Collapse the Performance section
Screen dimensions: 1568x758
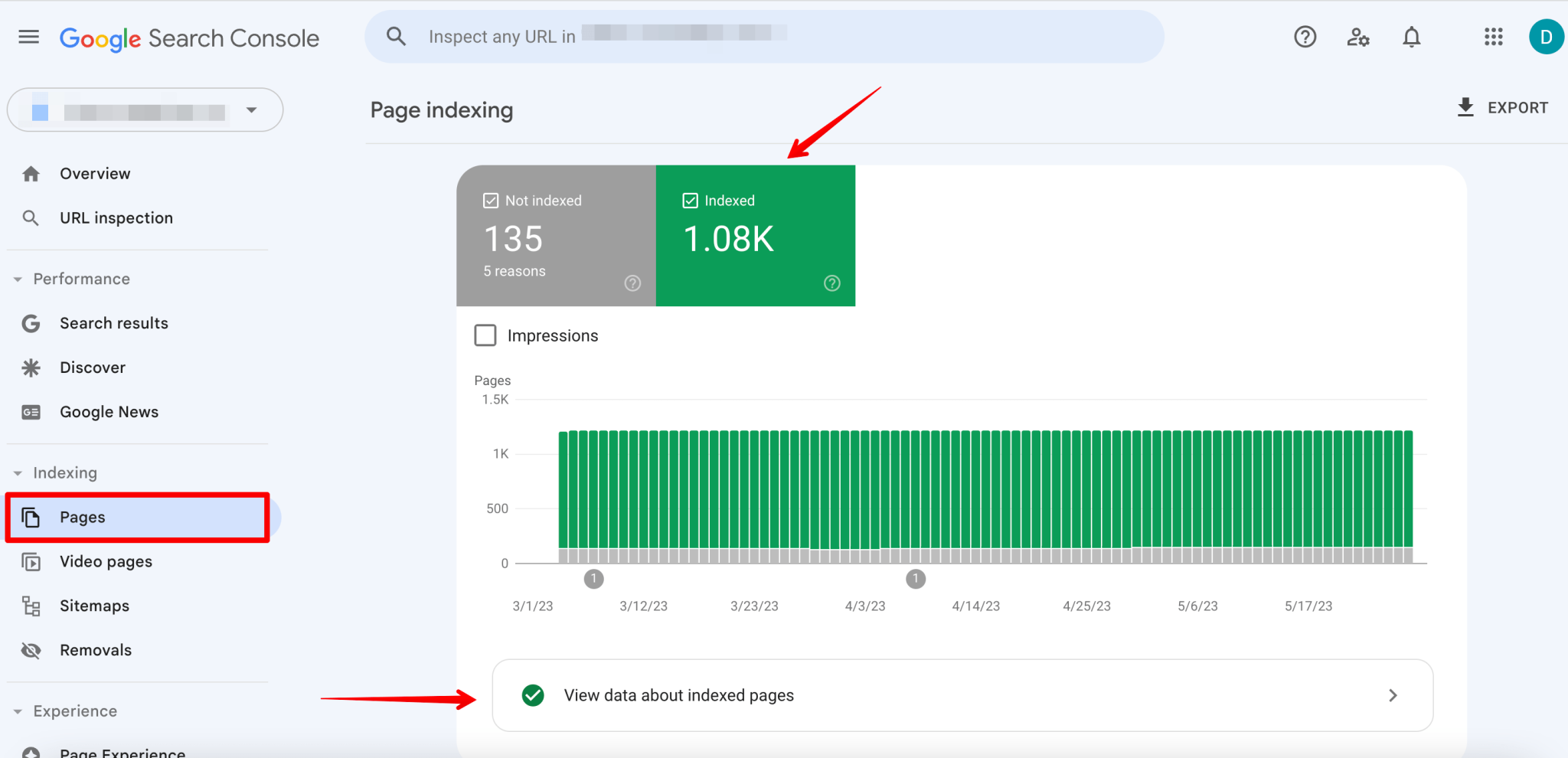click(x=18, y=279)
